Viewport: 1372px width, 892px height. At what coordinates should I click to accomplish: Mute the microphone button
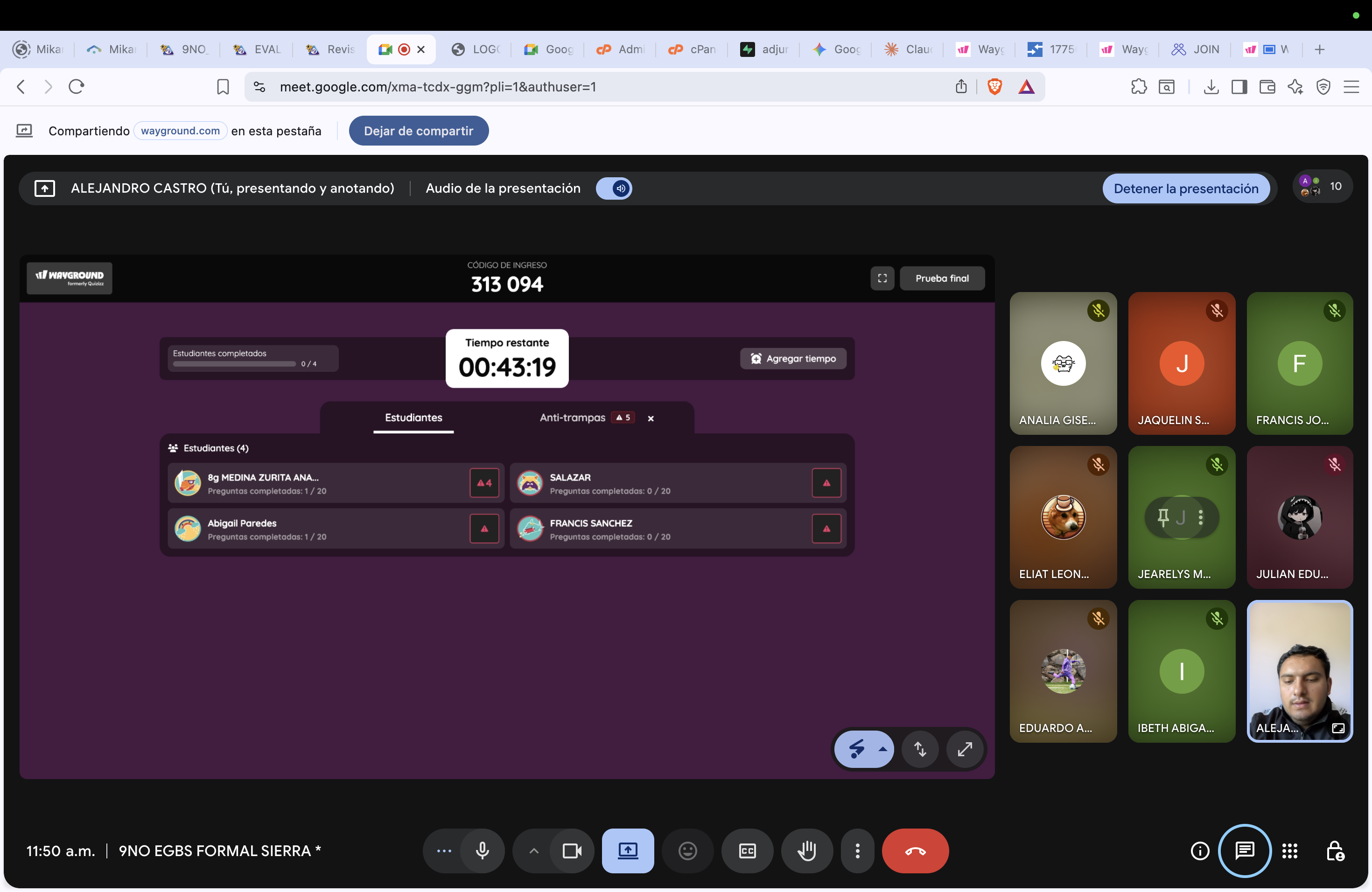coord(483,850)
